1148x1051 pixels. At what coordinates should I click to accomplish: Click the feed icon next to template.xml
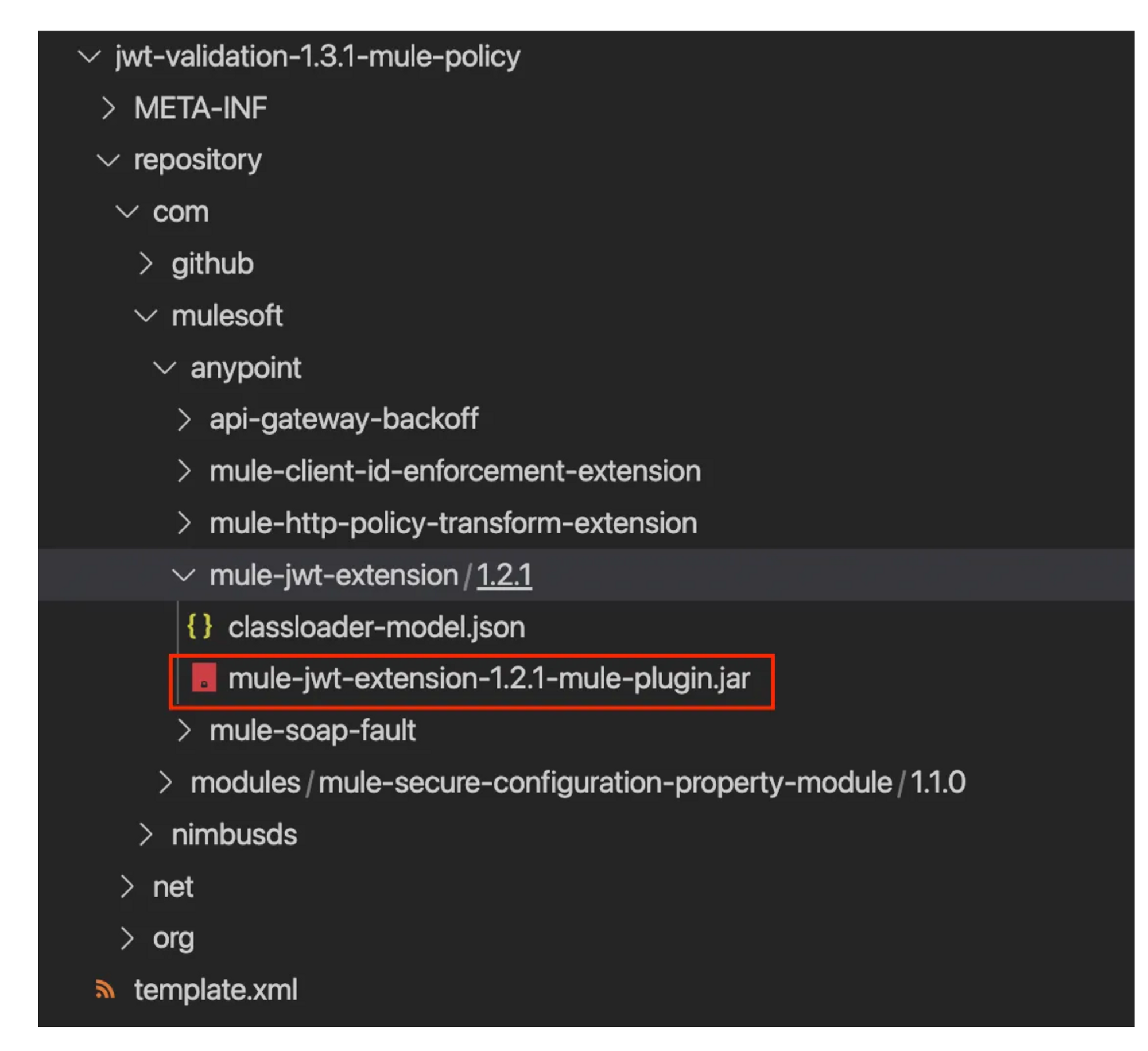tap(104, 989)
